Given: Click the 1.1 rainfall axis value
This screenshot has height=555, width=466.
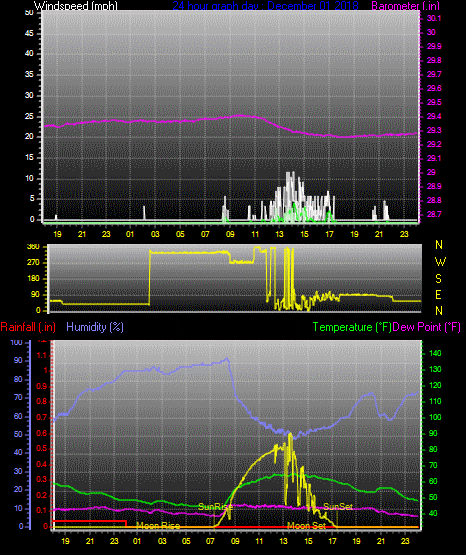Looking at the screenshot, I should 42,355.
